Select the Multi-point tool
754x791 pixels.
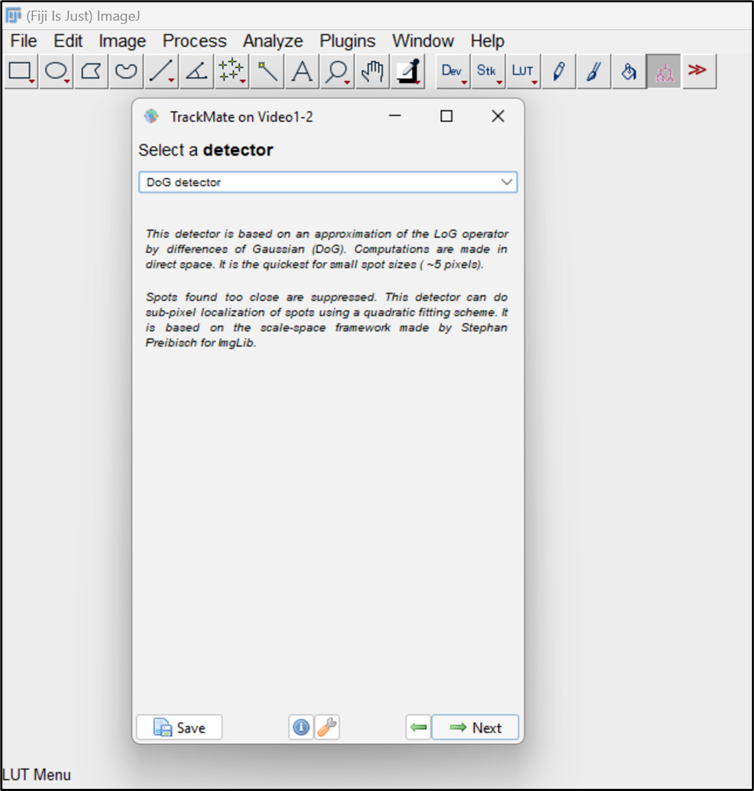[231, 71]
